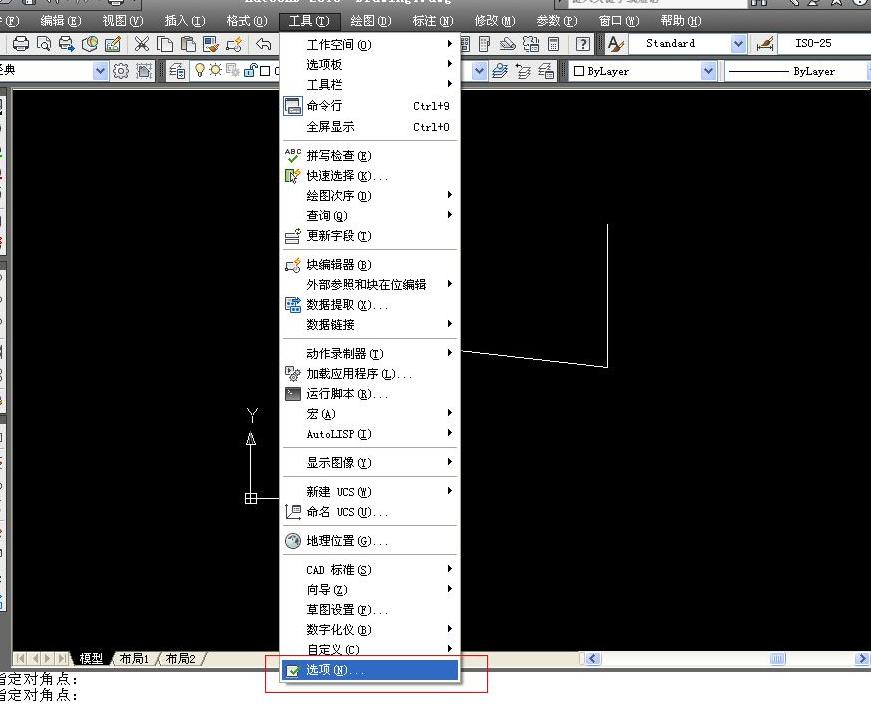This screenshot has height=710, width=871.
Task: Open Layer Properties Manager icon
Action: pyautogui.click(x=177, y=71)
